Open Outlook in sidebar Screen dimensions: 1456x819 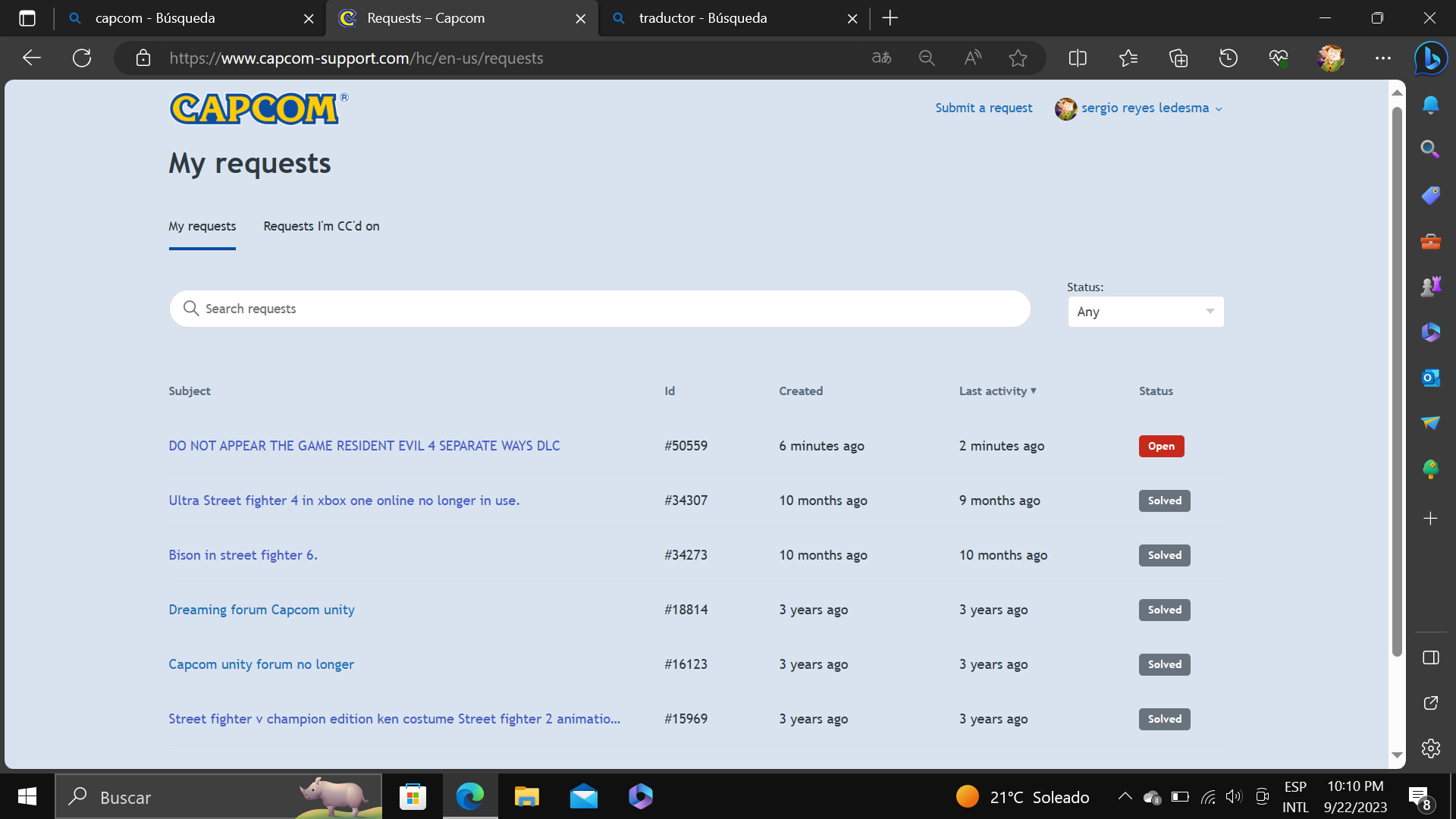click(1431, 378)
